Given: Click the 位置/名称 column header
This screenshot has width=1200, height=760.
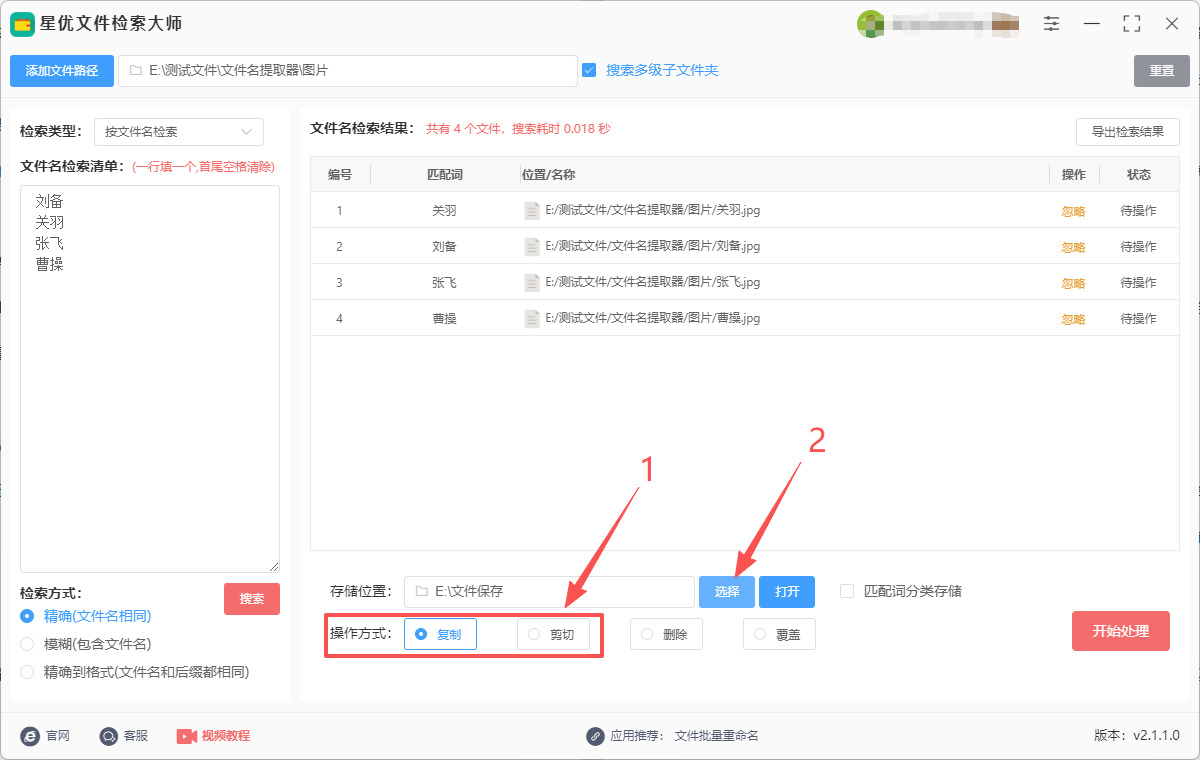Looking at the screenshot, I should [549, 174].
